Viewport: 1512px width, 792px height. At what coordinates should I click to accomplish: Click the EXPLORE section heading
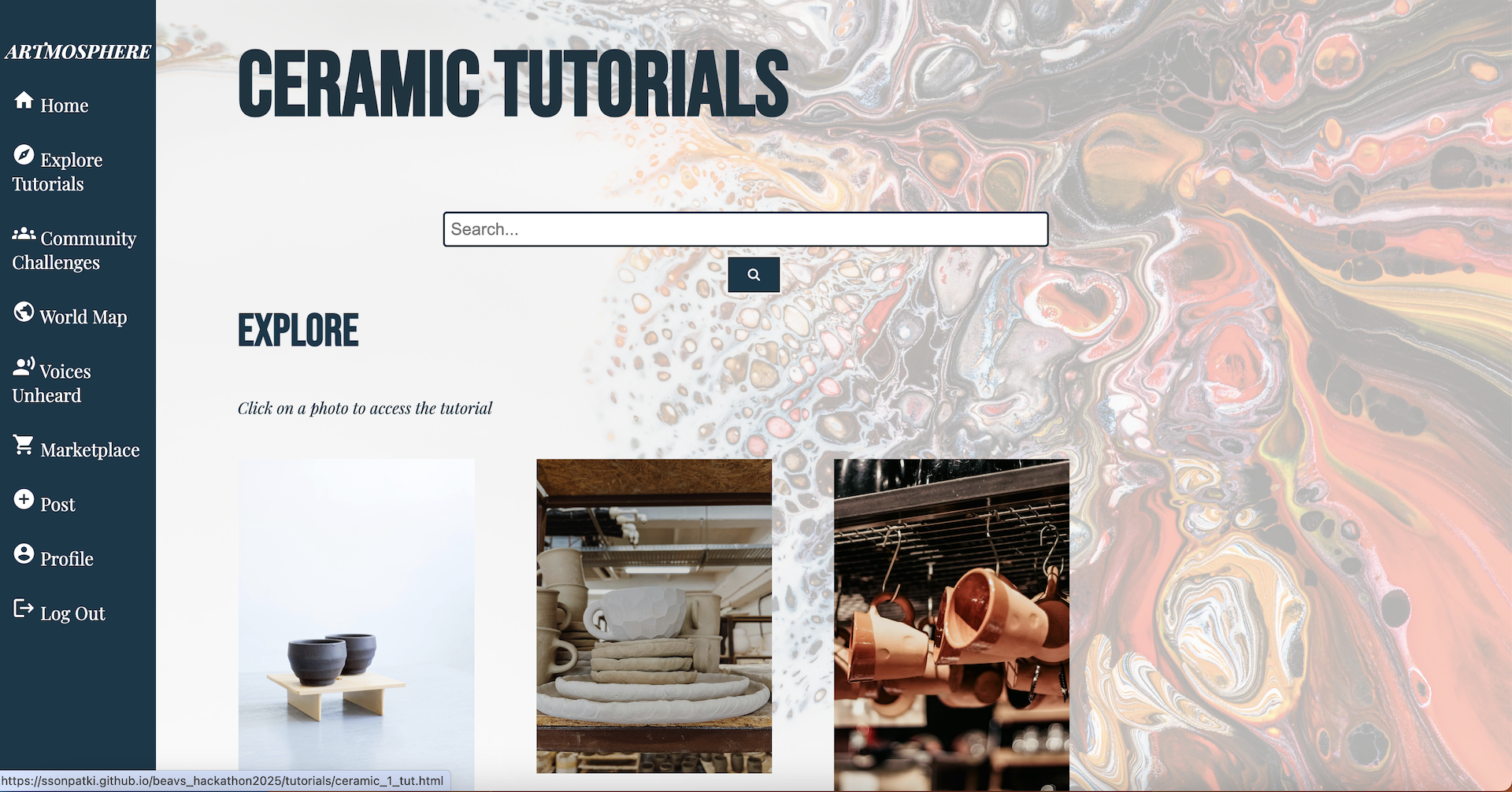298,330
